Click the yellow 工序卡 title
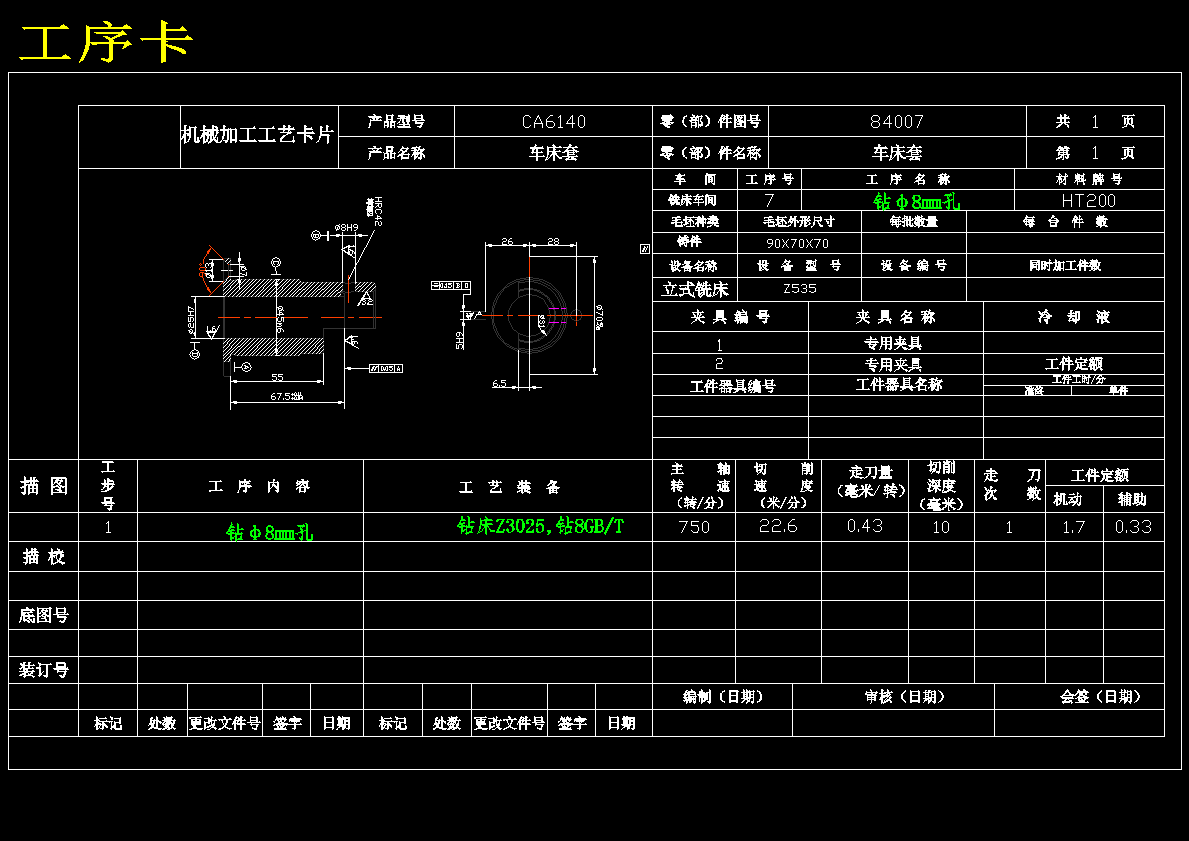Viewport: 1189px width, 841px height. [x=106, y=42]
